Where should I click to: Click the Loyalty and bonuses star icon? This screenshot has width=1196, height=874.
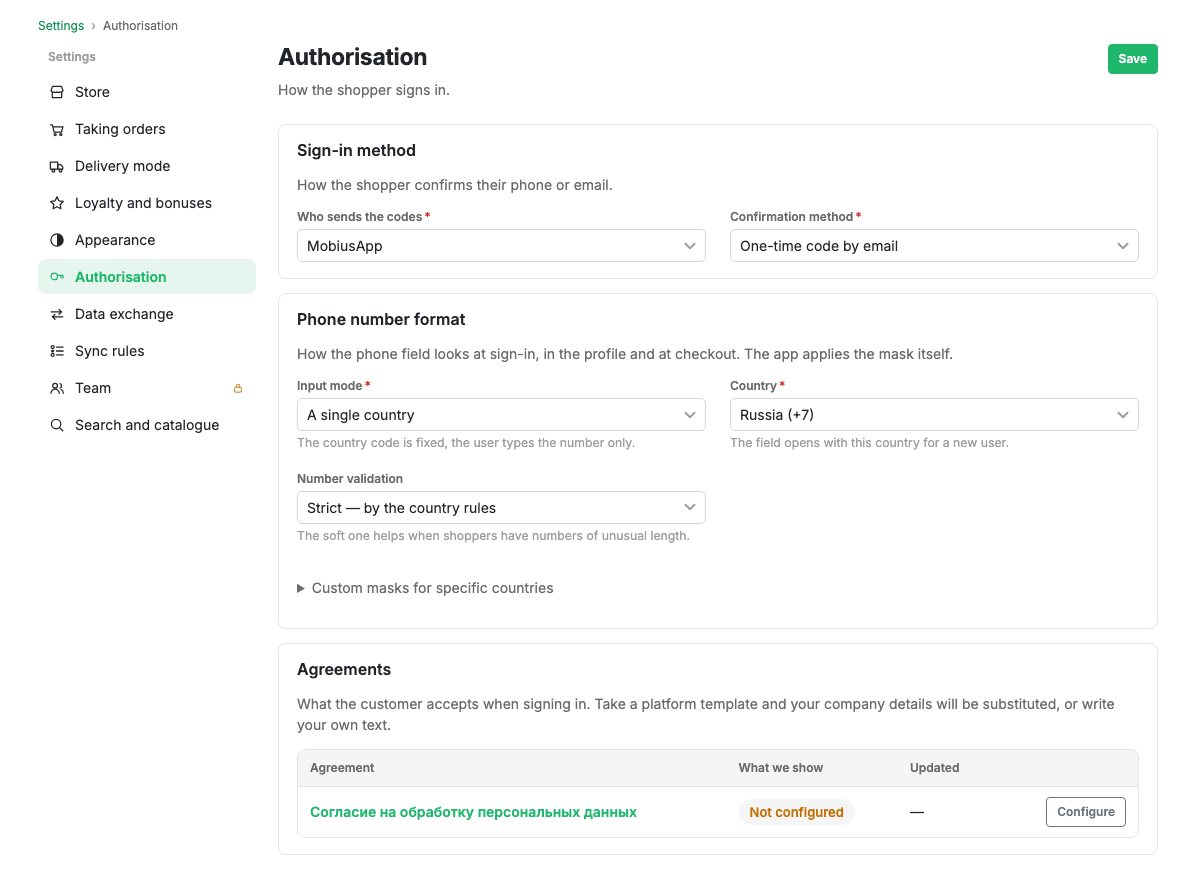coord(57,204)
